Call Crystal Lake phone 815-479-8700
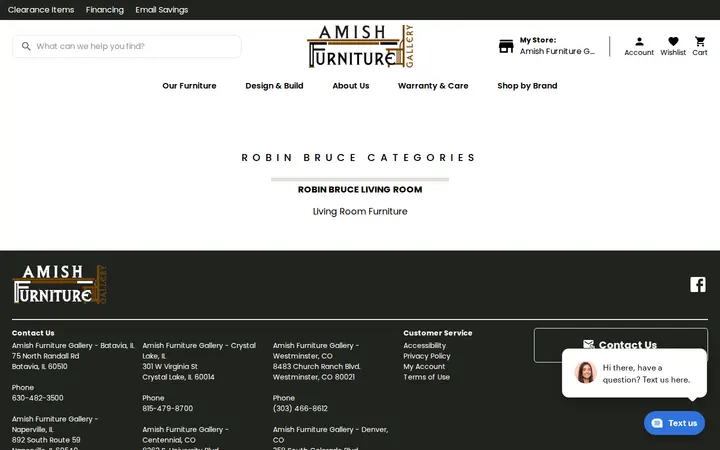 coord(168,409)
